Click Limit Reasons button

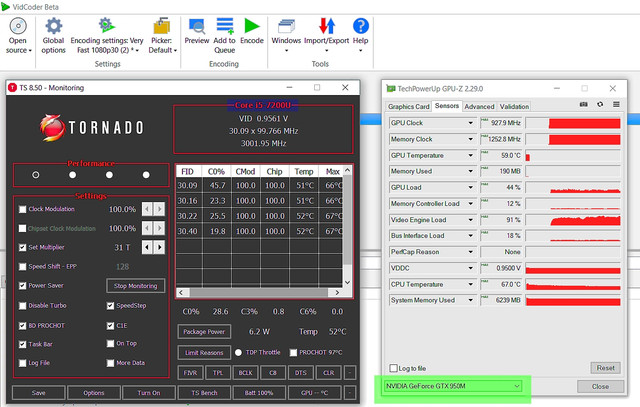(204, 352)
